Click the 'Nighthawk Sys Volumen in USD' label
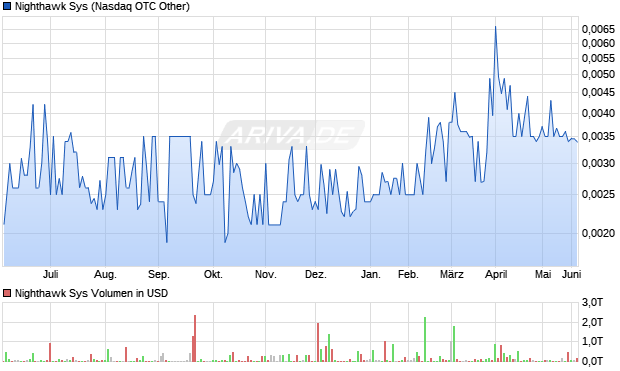The image size is (620, 371). [x=91, y=293]
